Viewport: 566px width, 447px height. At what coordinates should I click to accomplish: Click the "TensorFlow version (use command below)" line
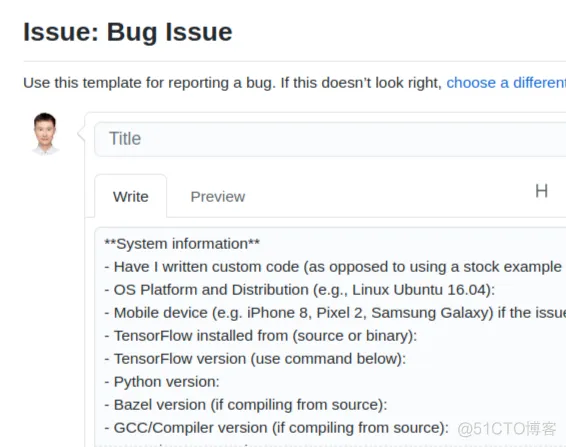click(x=255, y=359)
